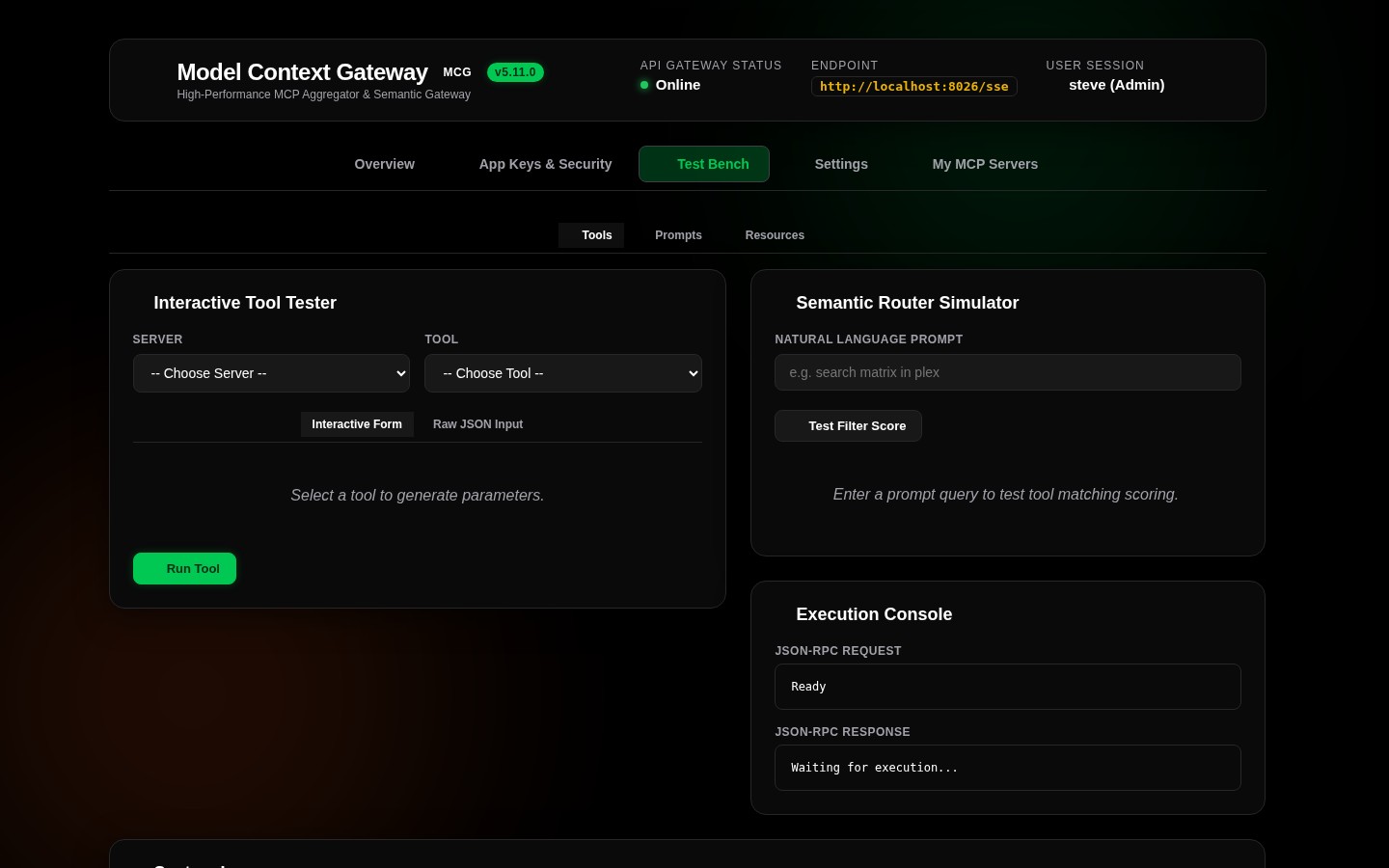This screenshot has height=868, width=1389.
Task: Click the green Run Tool button
Action: [184, 569]
